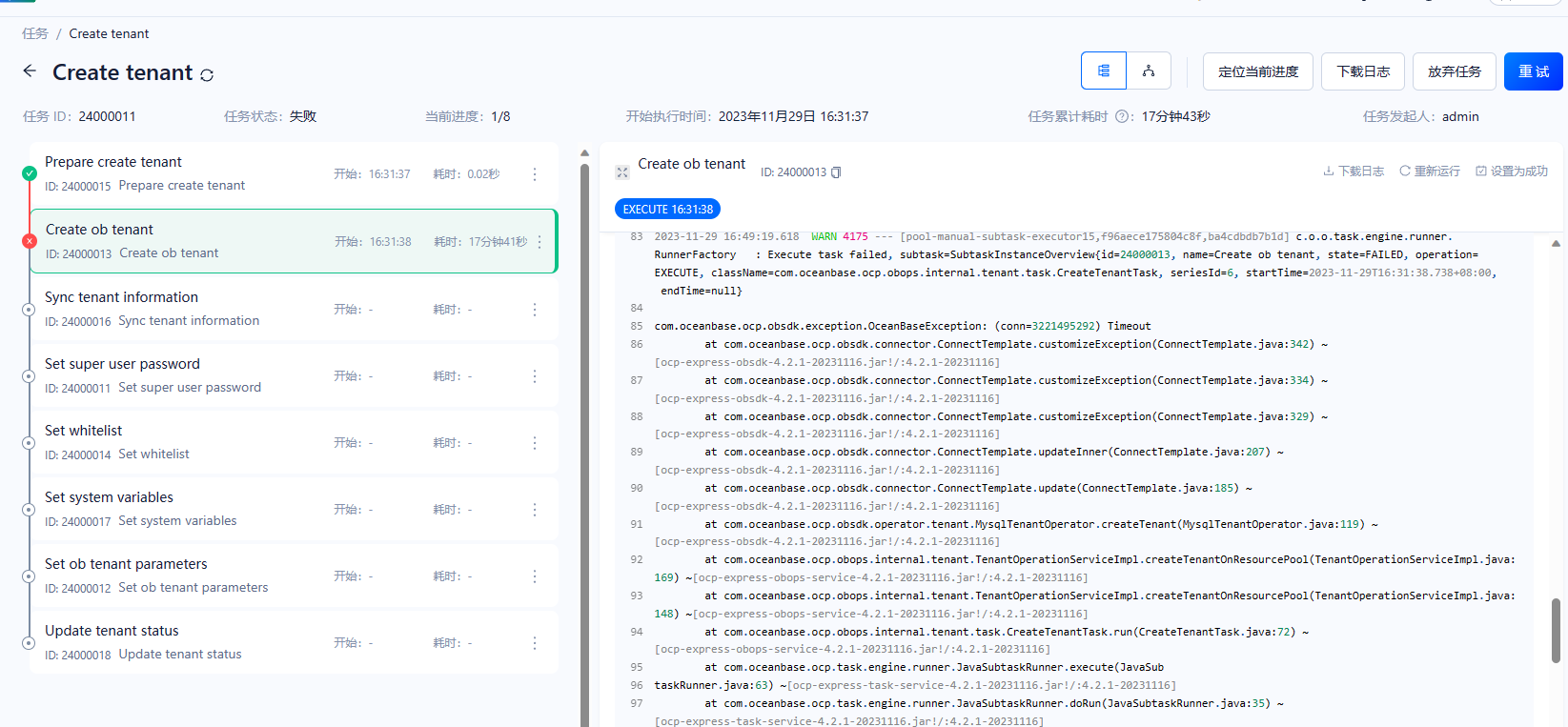The height and width of the screenshot is (727, 1568).
Task: Click the task status value 失败
Action: (303, 116)
